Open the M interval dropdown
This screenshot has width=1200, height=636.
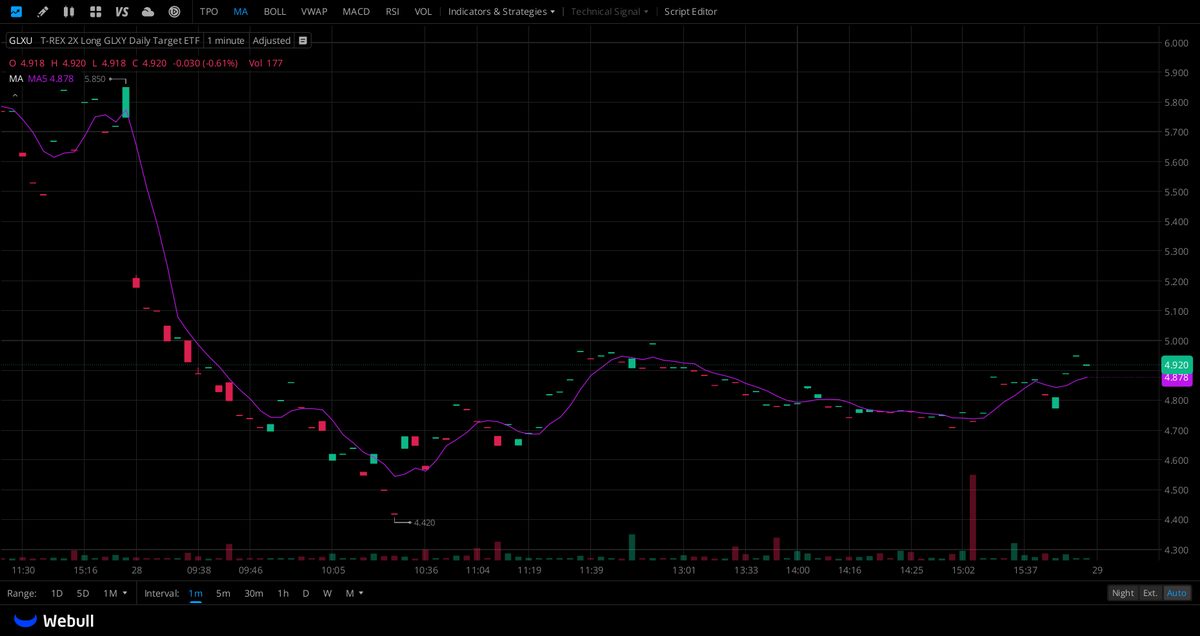[354, 593]
